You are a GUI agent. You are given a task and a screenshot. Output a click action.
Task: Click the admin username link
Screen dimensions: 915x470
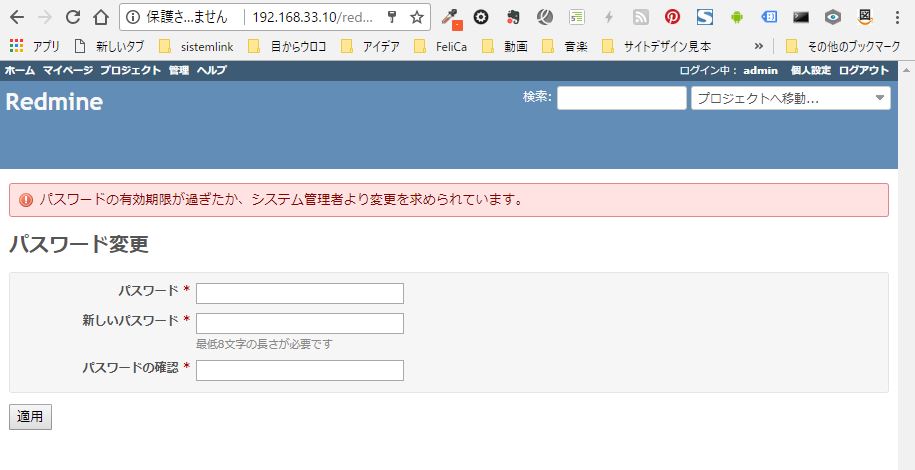(760, 71)
